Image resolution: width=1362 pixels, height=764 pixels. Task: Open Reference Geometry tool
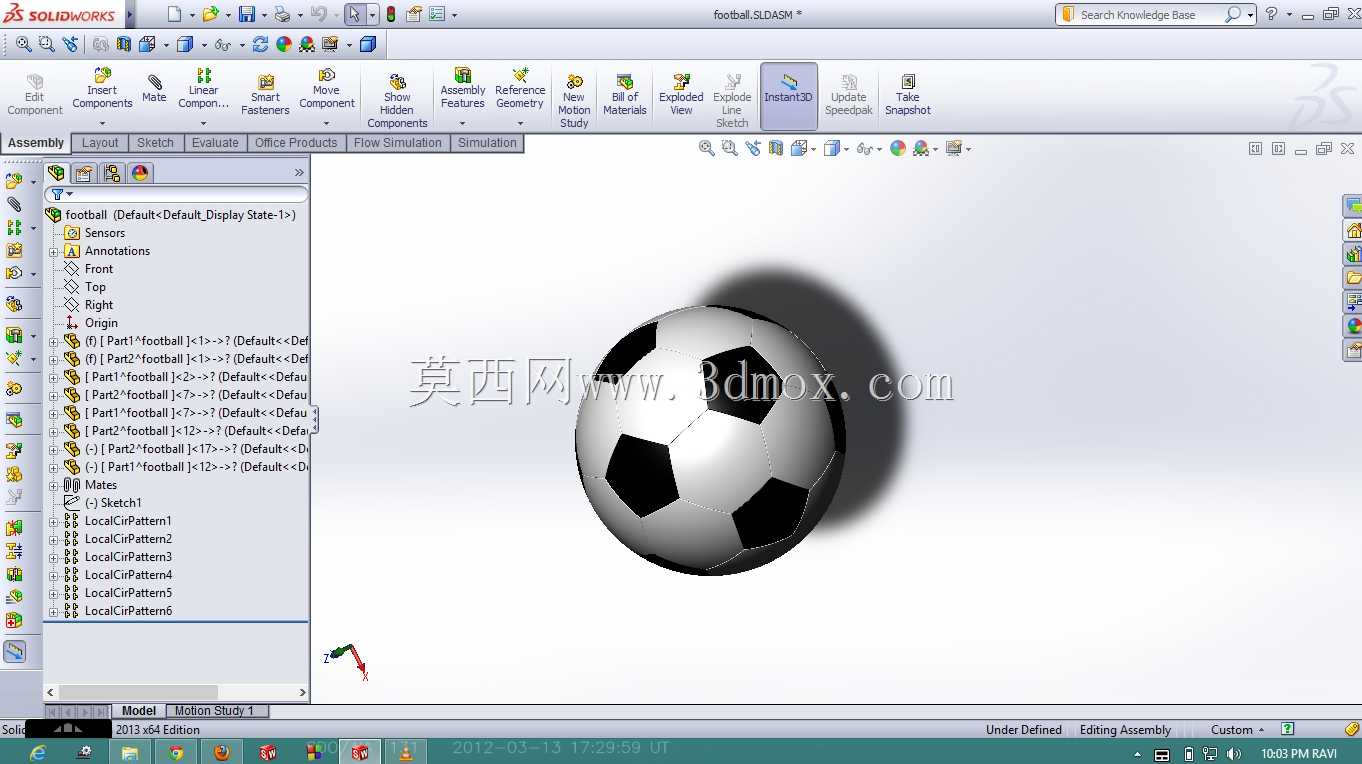tap(520, 88)
